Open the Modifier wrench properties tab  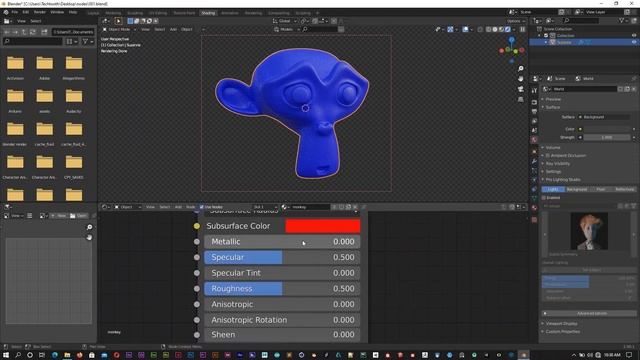click(534, 161)
